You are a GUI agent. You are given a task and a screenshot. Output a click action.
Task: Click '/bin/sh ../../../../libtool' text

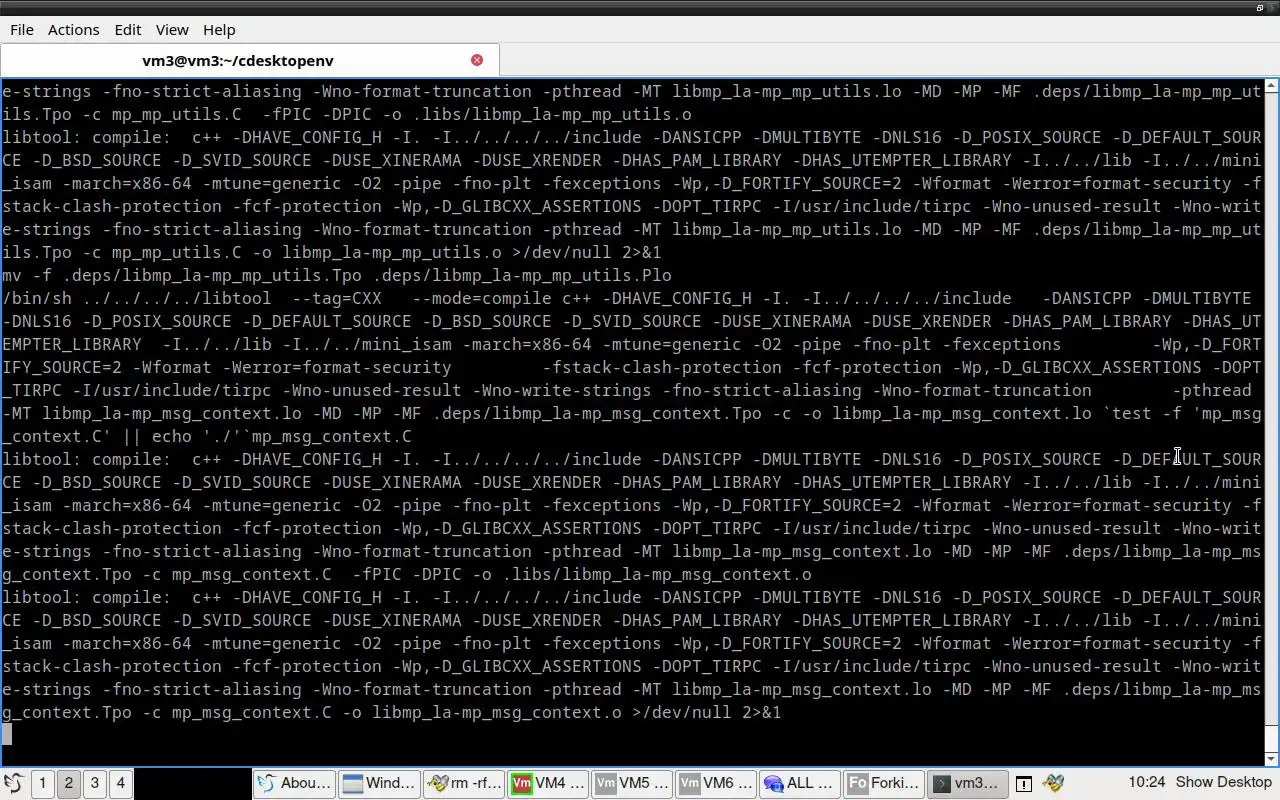click(x=137, y=298)
